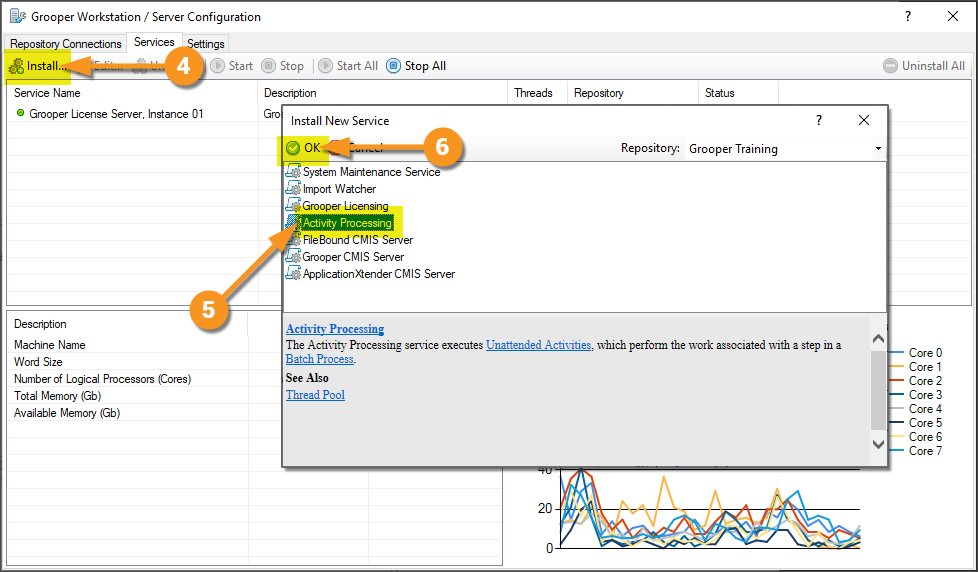Select Import Watcher in the service list
This screenshot has width=978, height=572.
[339, 189]
